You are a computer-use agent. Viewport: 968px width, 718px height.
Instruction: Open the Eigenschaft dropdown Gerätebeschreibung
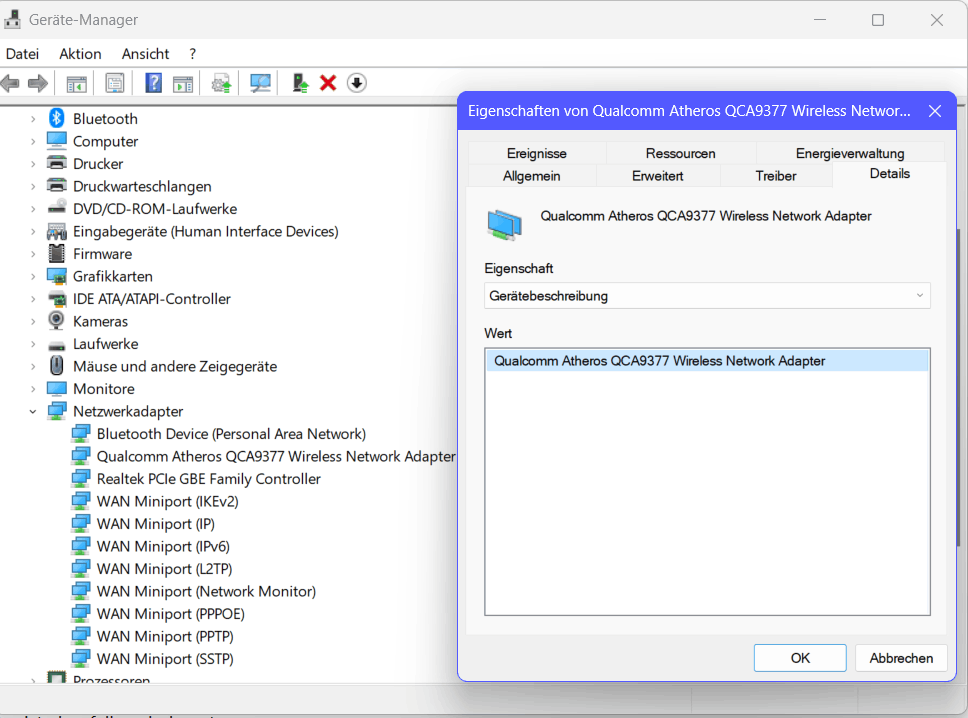pyautogui.click(x=707, y=296)
